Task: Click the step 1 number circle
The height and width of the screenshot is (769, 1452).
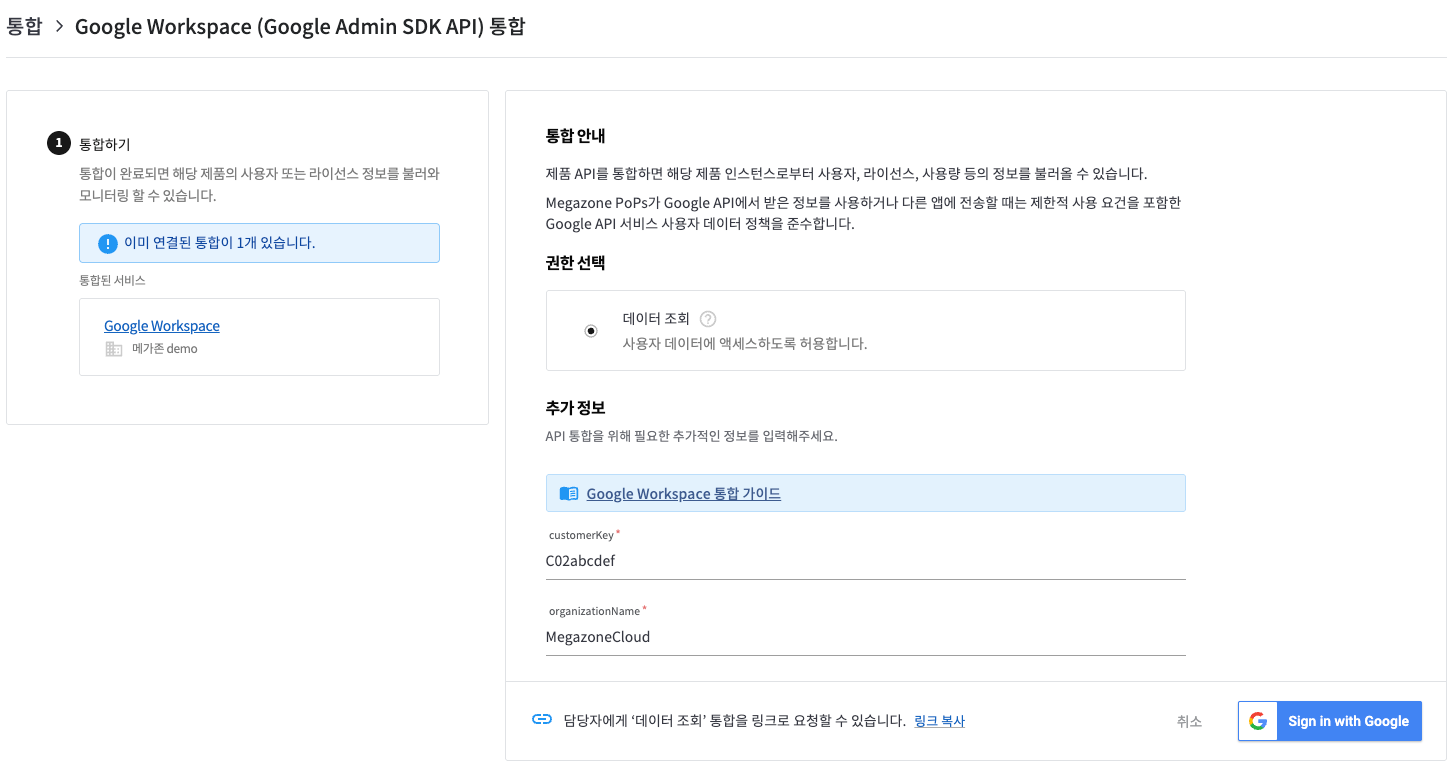Action: tap(59, 144)
